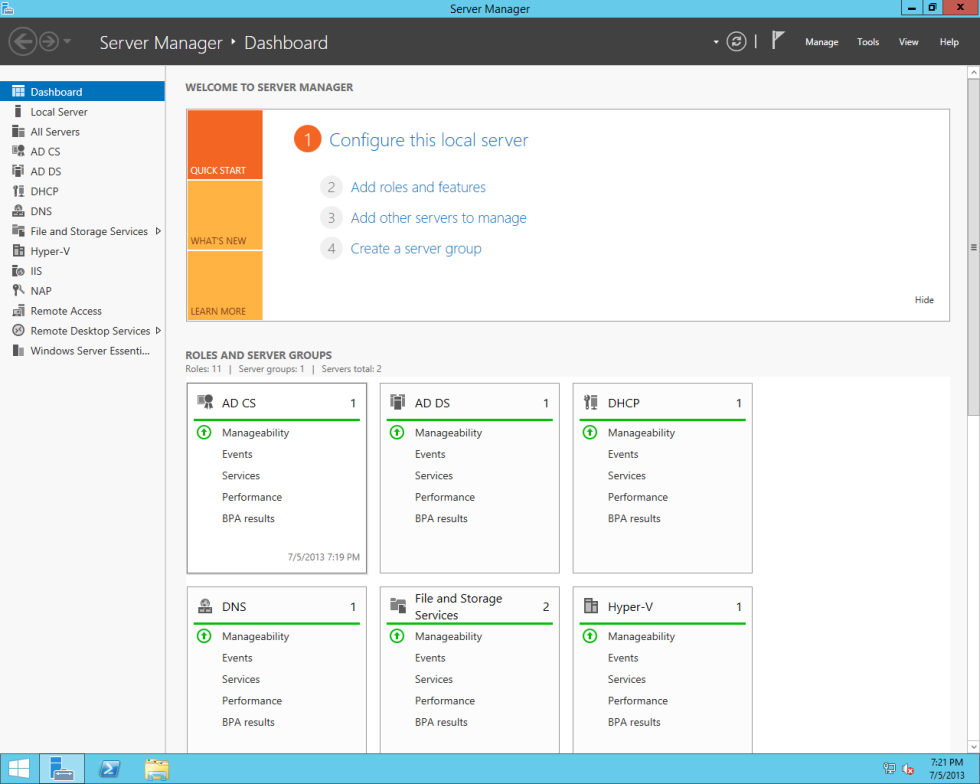
Task: Open navigation history dropdown arrow
Action: click(x=67, y=42)
